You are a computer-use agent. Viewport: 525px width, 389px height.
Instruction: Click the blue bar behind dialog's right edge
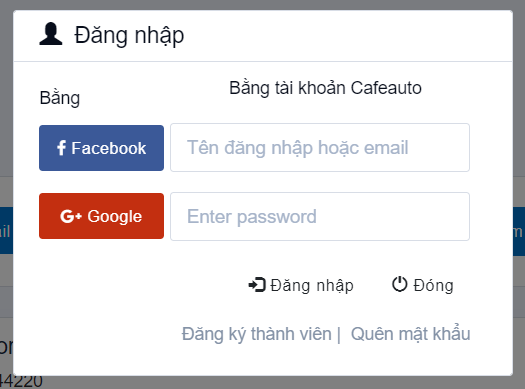tap(519, 231)
